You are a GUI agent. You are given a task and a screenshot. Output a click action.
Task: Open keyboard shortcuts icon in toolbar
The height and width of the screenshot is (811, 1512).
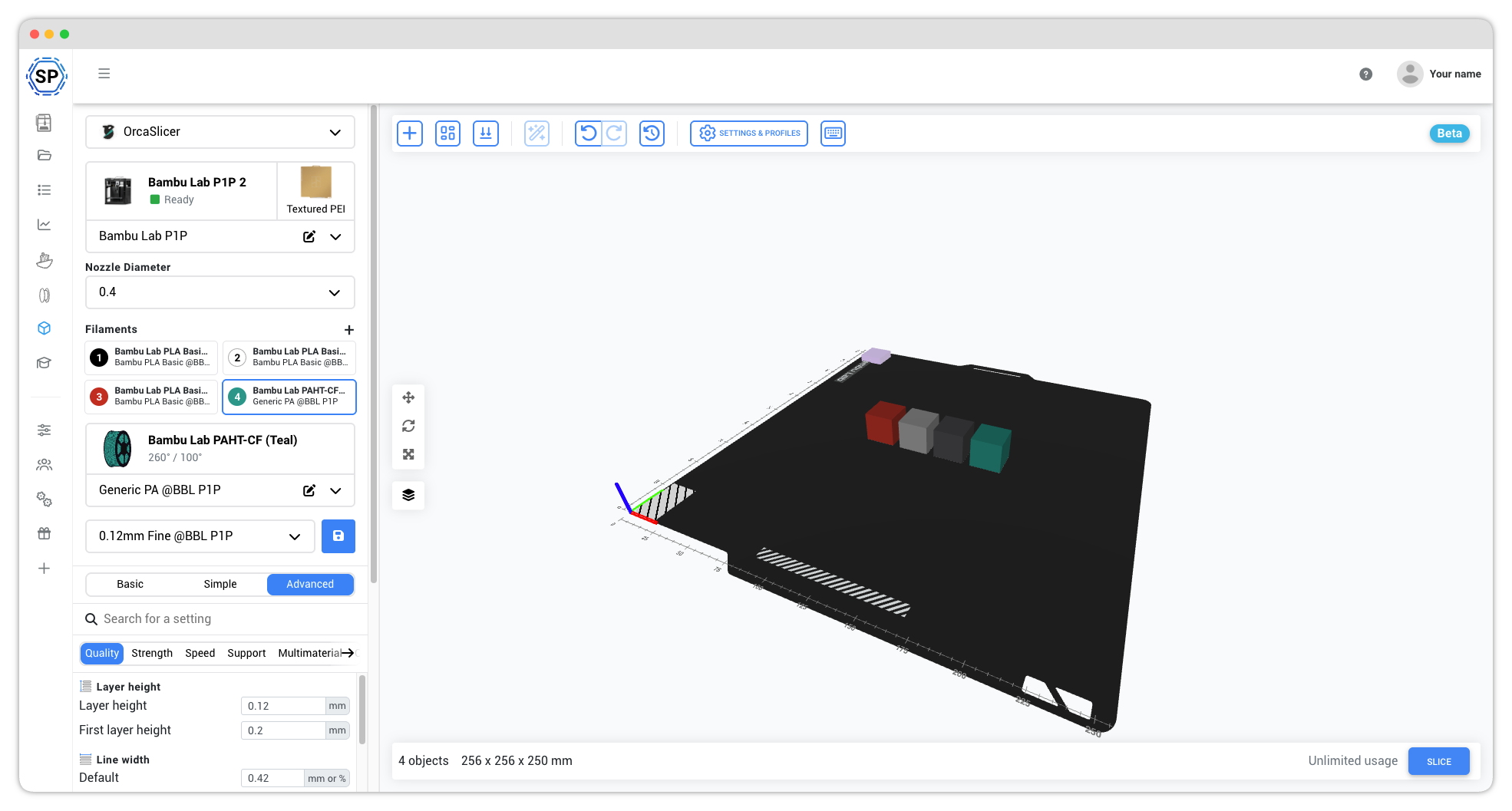(x=833, y=134)
